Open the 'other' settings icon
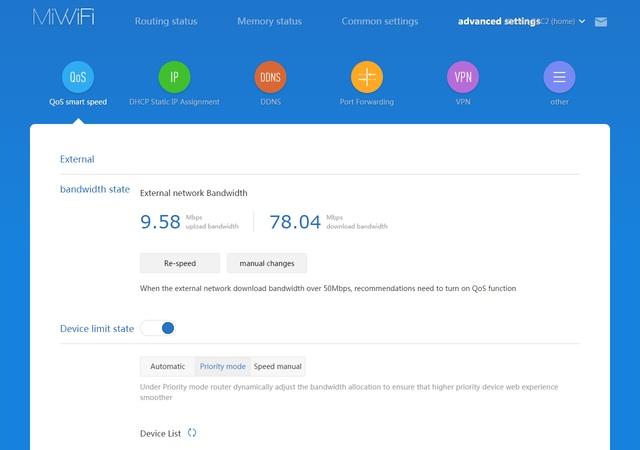 click(x=559, y=77)
